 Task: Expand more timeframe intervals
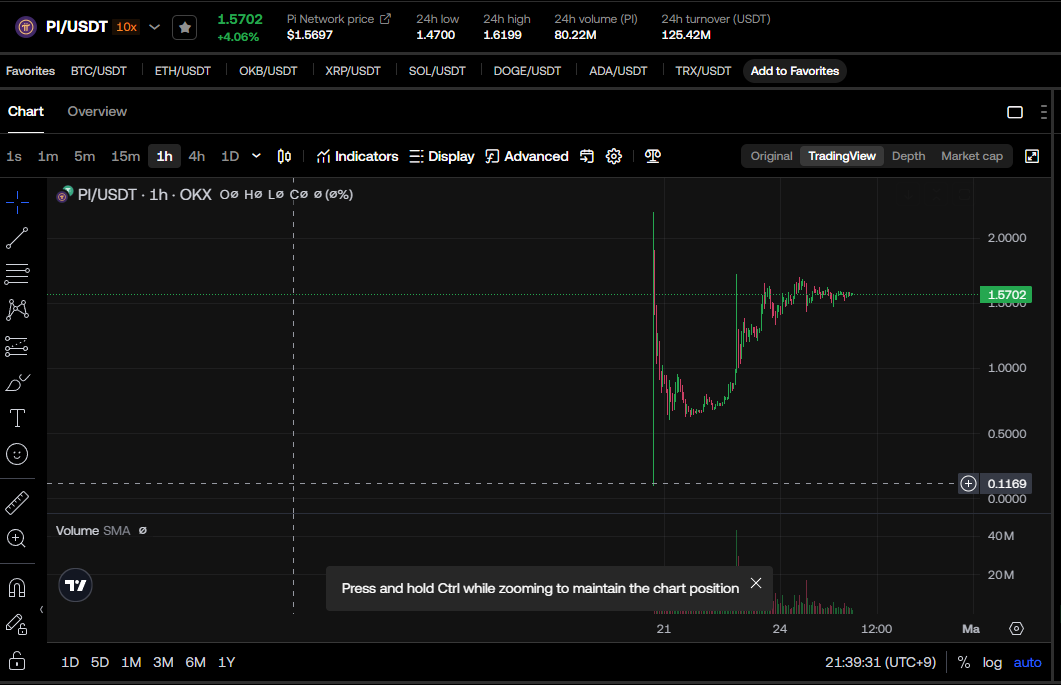pyautogui.click(x=256, y=156)
